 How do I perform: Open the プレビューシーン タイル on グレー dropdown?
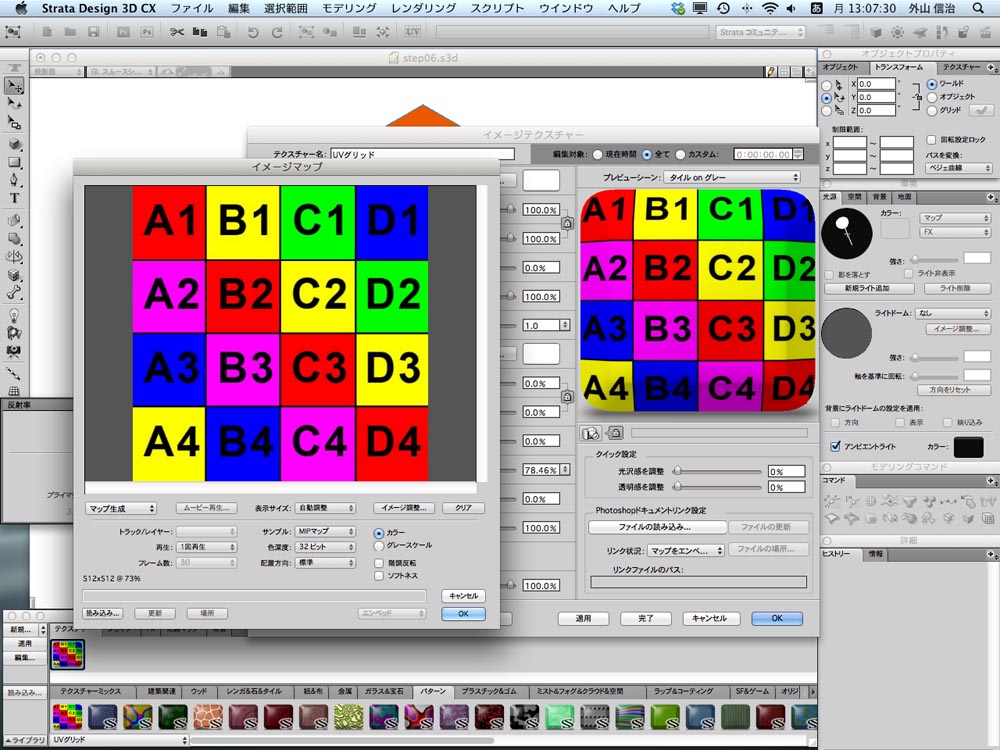[x=732, y=177]
